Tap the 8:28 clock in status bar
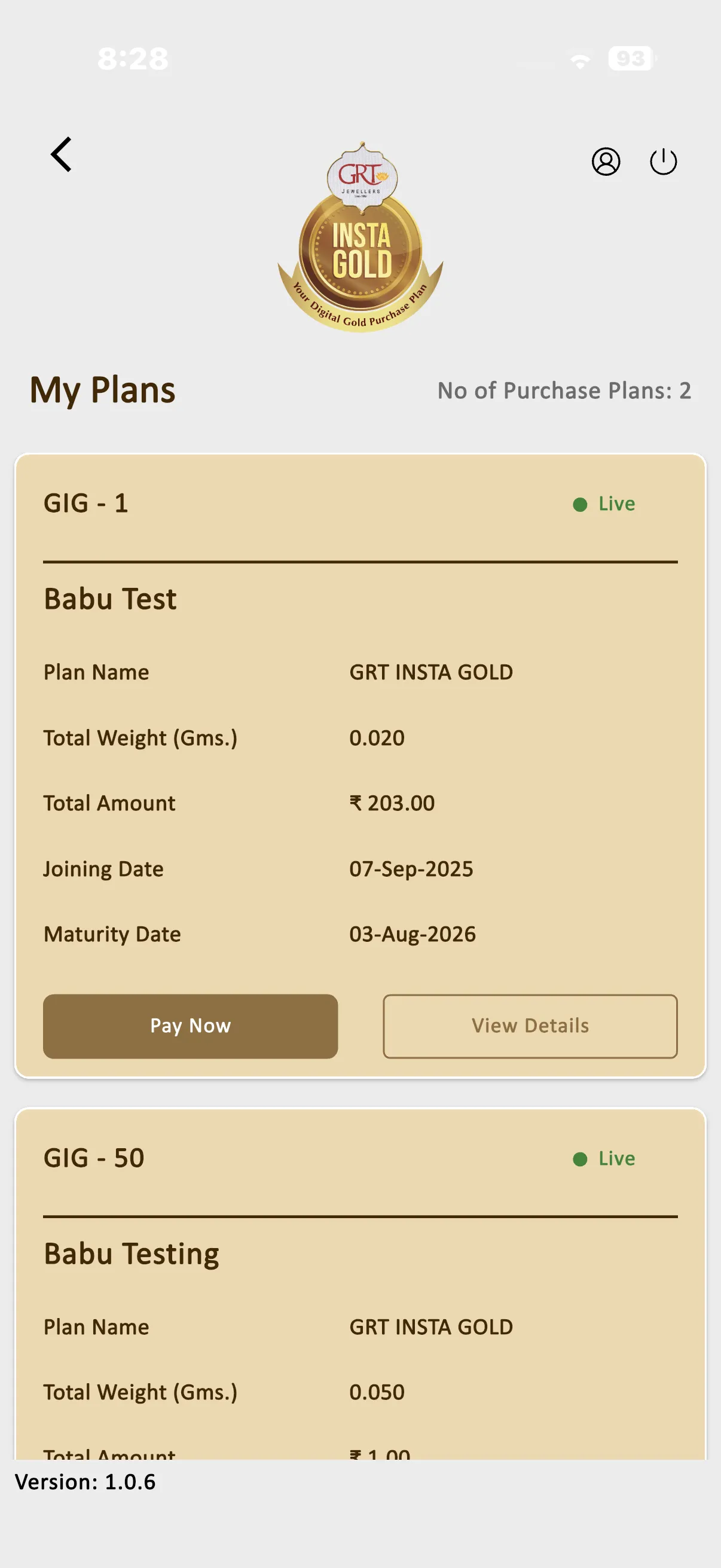721x1568 pixels. (x=133, y=59)
